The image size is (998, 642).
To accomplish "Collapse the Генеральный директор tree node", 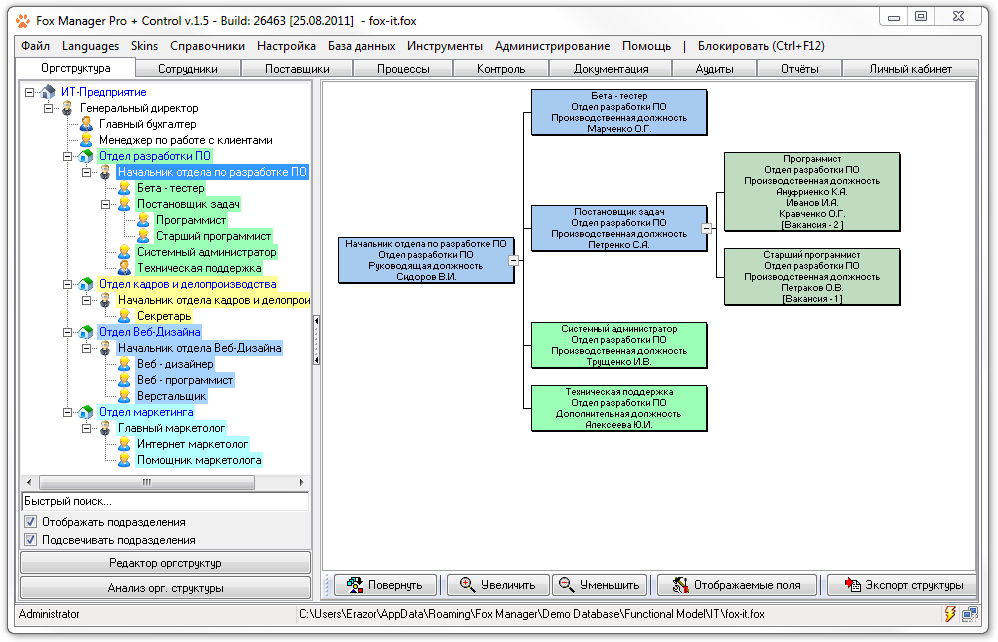I will [48, 108].
